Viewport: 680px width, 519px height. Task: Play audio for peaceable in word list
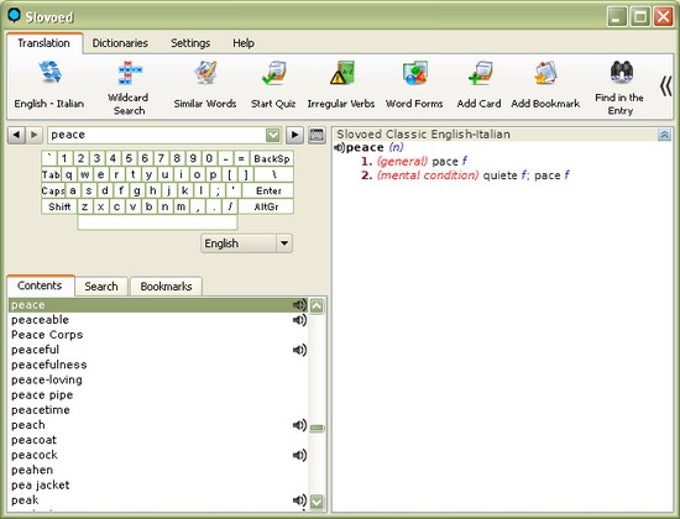(299, 320)
